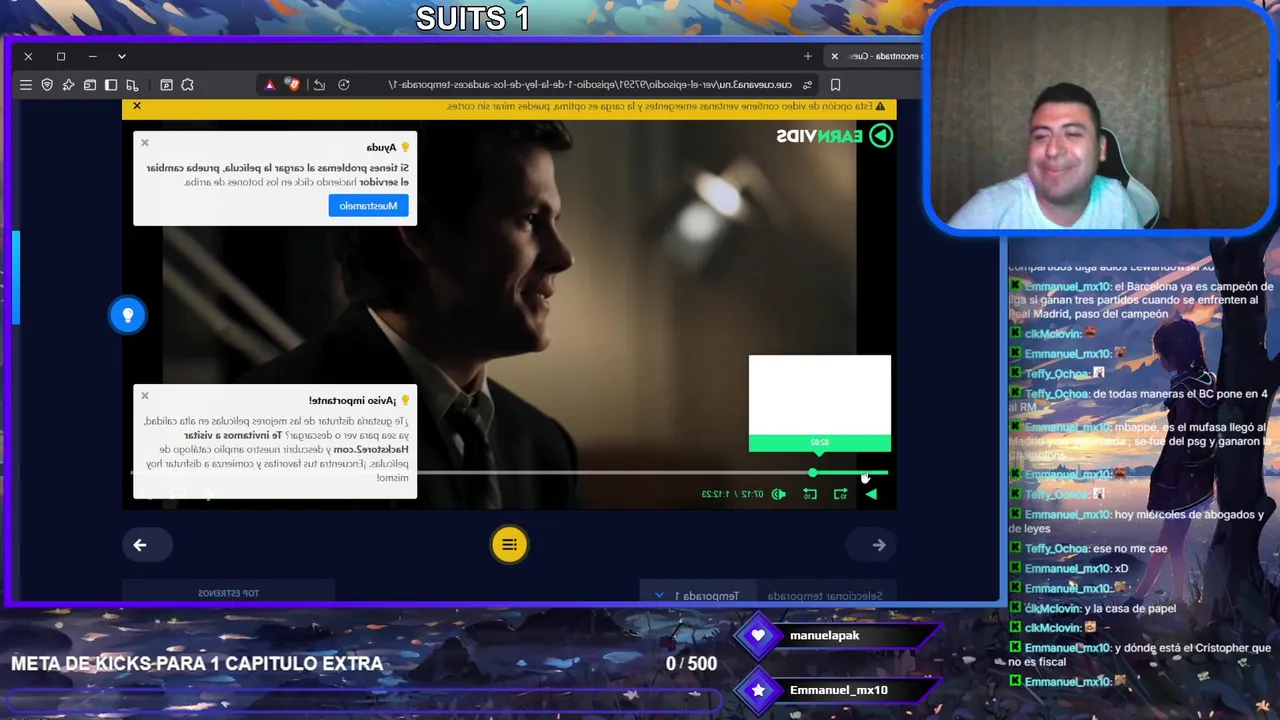The image size is (1280, 720).
Task: Open the browser hamburger menu
Action: pos(26,85)
